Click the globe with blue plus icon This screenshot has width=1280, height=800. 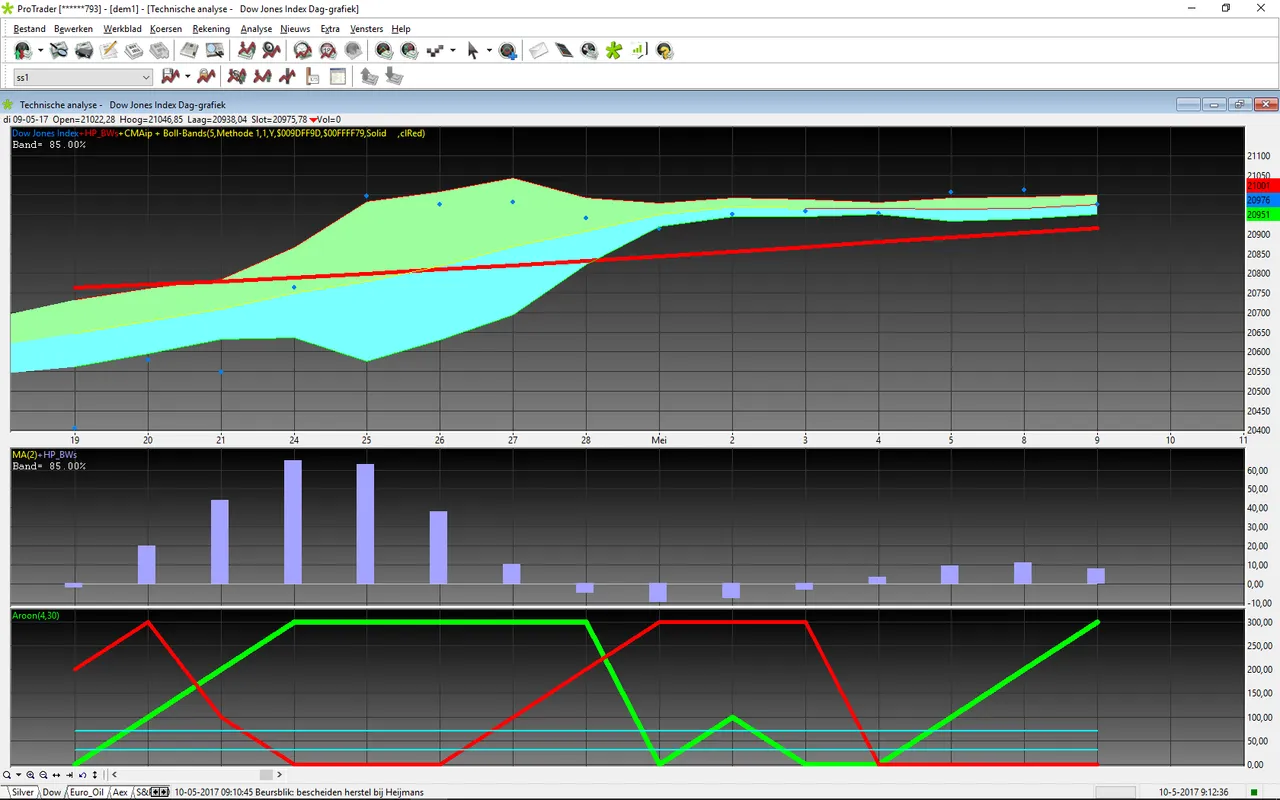[508, 50]
